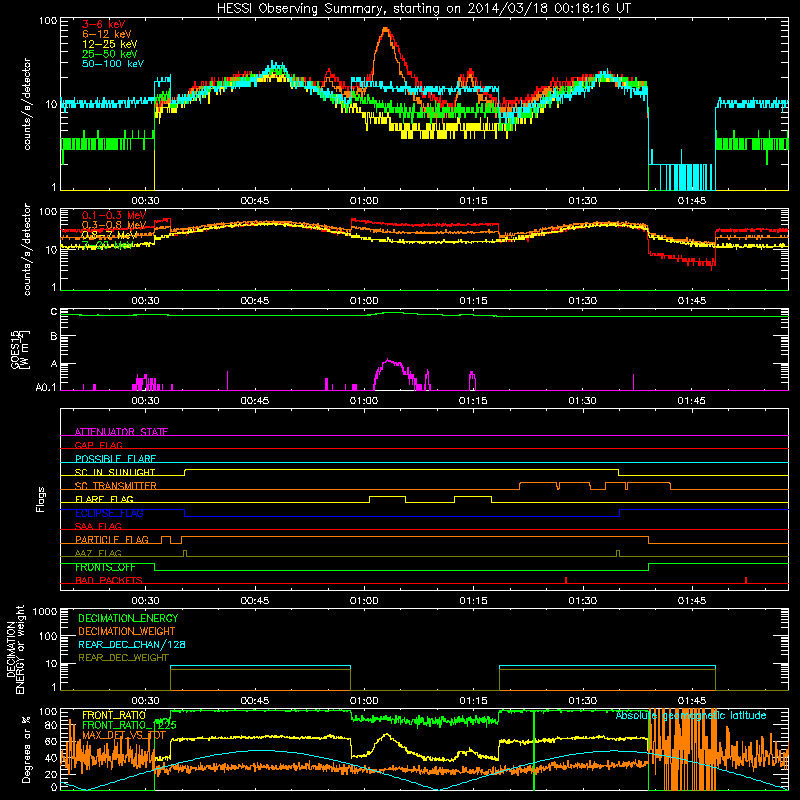Click the GAP_FLAG label
This screenshot has height=800, width=800.
coord(98,445)
